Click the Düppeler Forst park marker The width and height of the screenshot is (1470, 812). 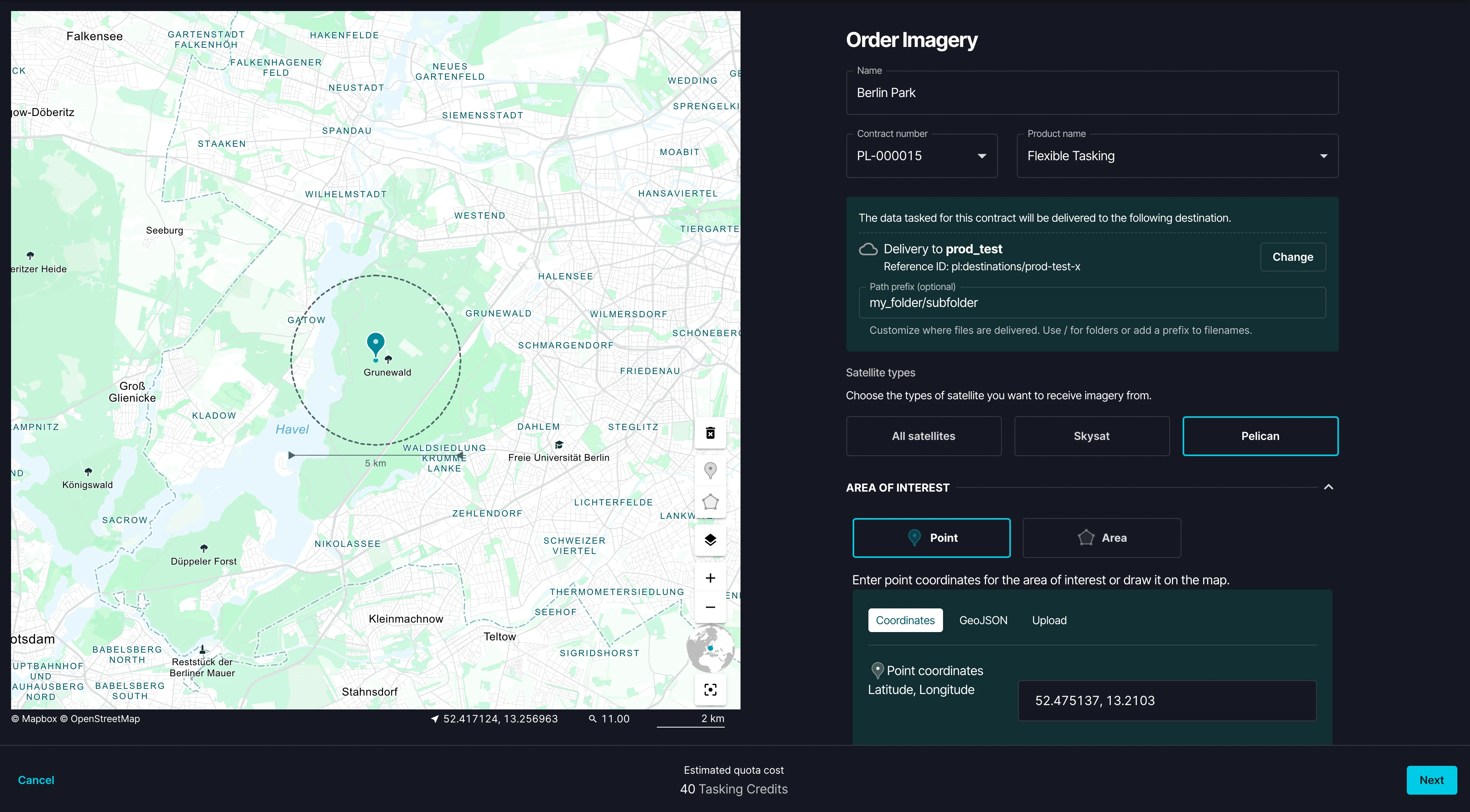pyautogui.click(x=204, y=548)
